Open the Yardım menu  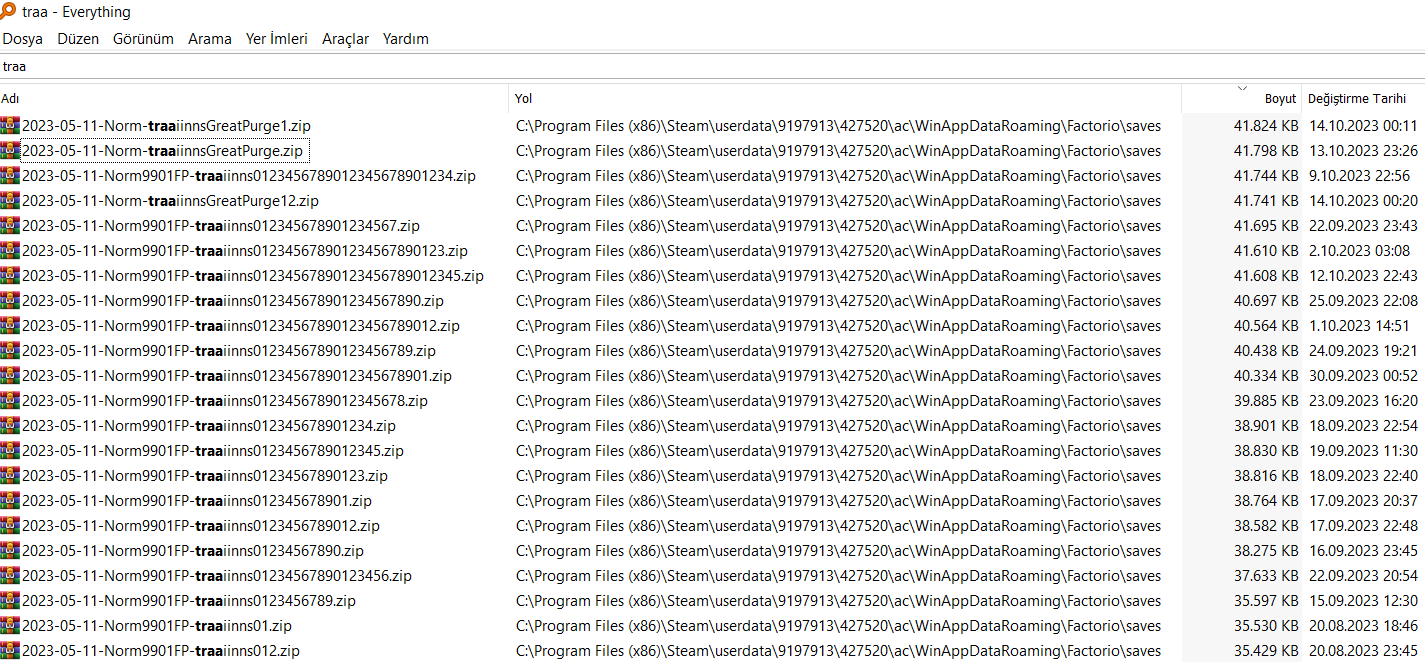[406, 39]
